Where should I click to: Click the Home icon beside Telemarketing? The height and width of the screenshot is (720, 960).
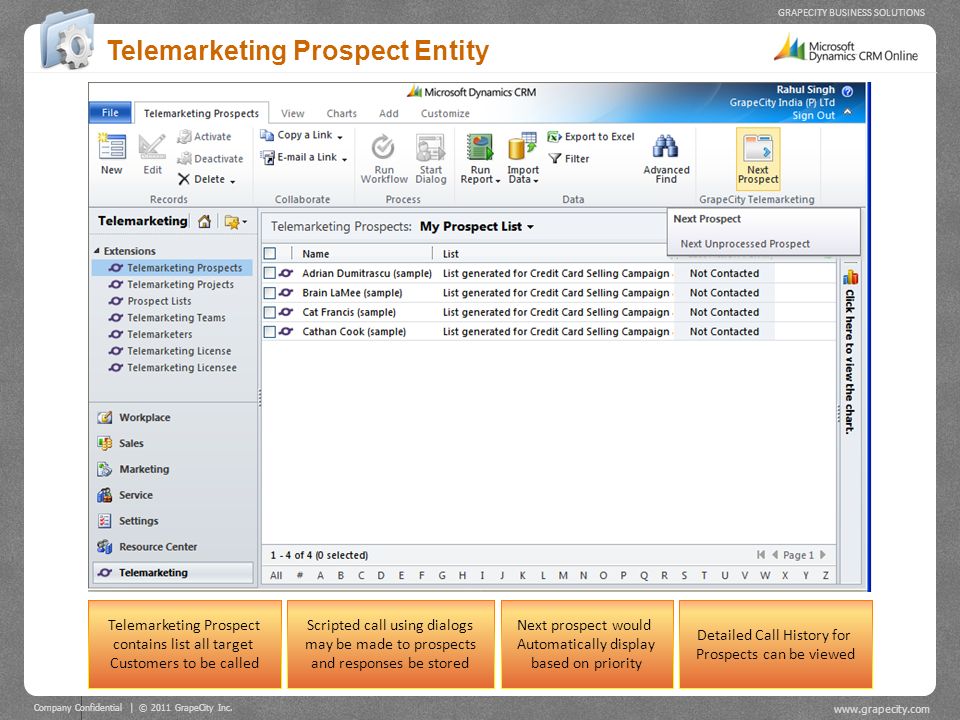click(204, 222)
